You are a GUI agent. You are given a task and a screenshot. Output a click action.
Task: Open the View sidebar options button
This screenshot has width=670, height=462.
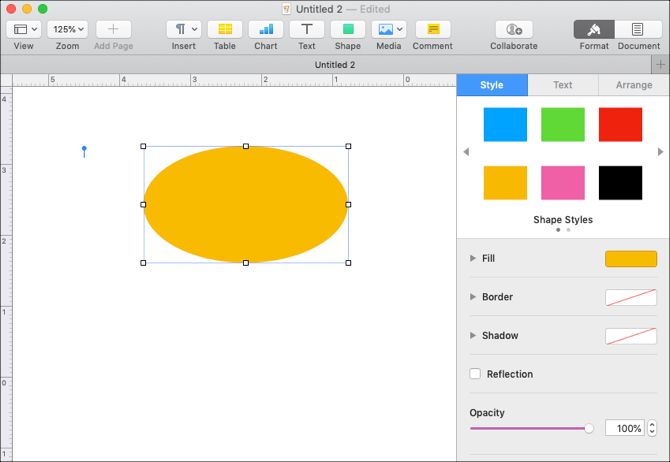[x=24, y=29]
